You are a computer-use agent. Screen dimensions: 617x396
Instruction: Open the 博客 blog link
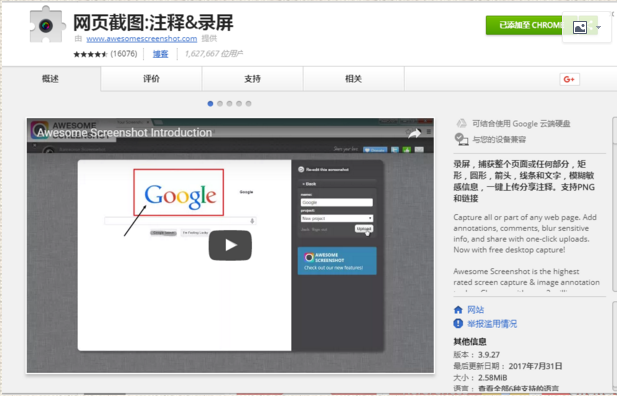[161, 54]
